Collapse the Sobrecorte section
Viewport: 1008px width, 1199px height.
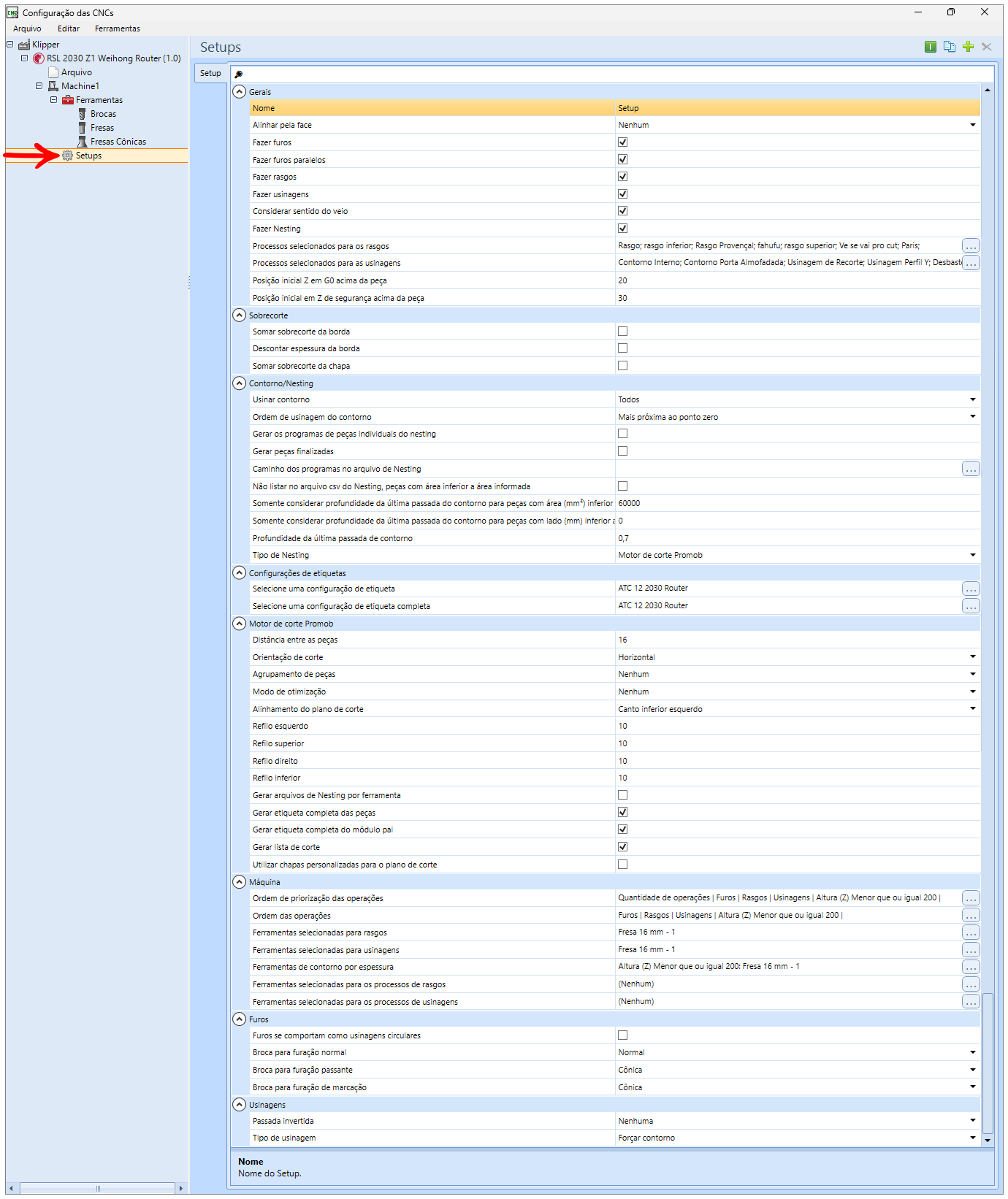[x=239, y=315]
